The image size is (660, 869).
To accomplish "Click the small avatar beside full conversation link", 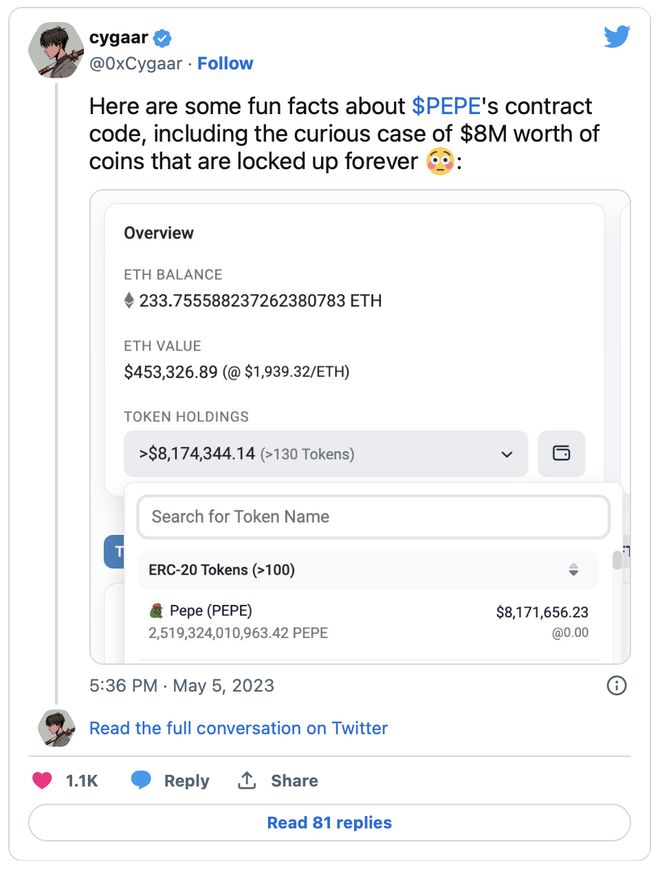I will [x=56, y=728].
